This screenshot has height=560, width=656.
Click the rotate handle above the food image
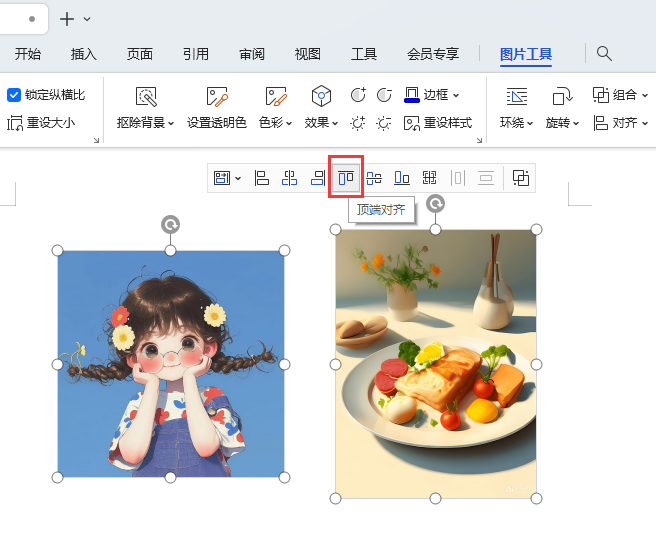[x=436, y=204]
